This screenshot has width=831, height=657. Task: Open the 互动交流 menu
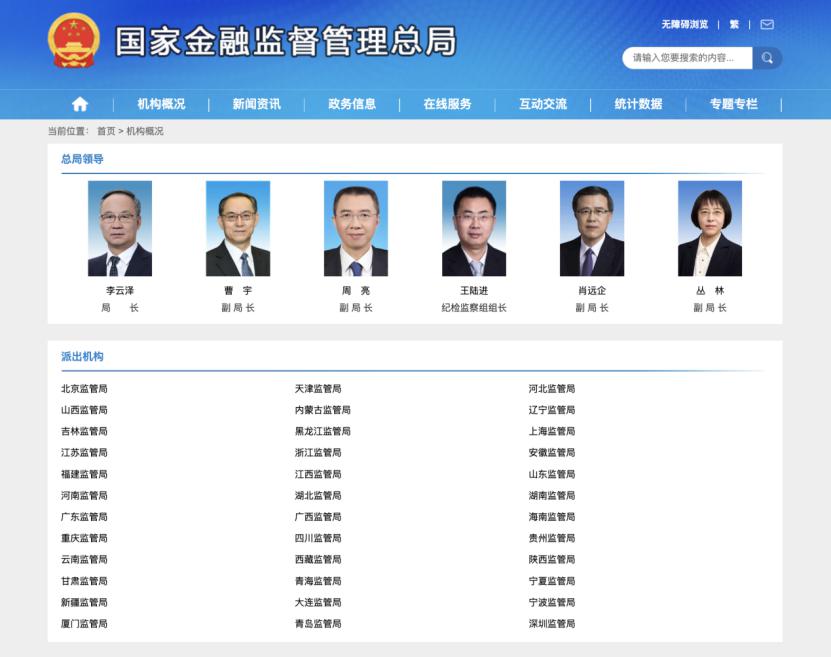[543, 104]
